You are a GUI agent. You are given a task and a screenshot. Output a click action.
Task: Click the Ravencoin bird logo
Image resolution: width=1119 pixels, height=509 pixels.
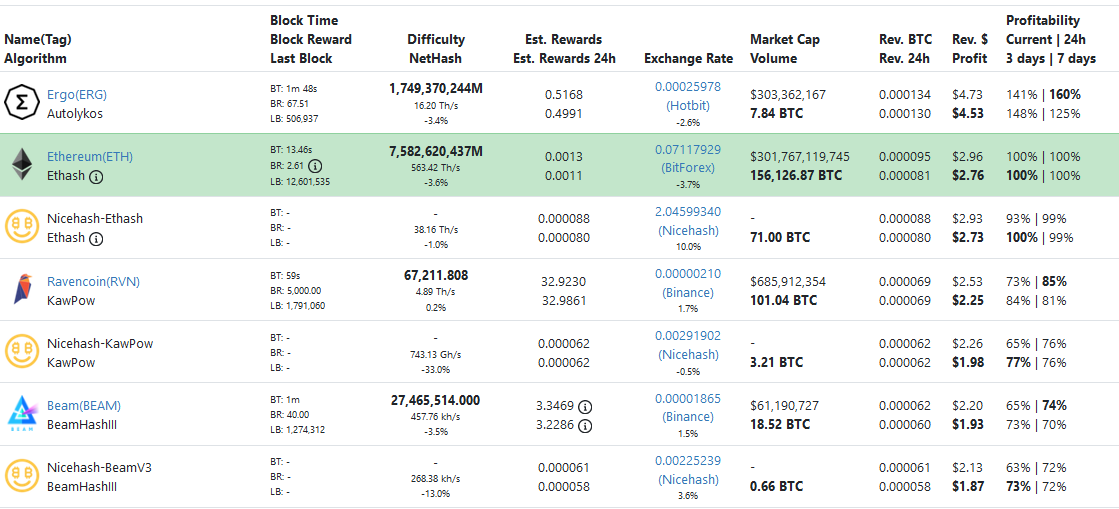21,289
